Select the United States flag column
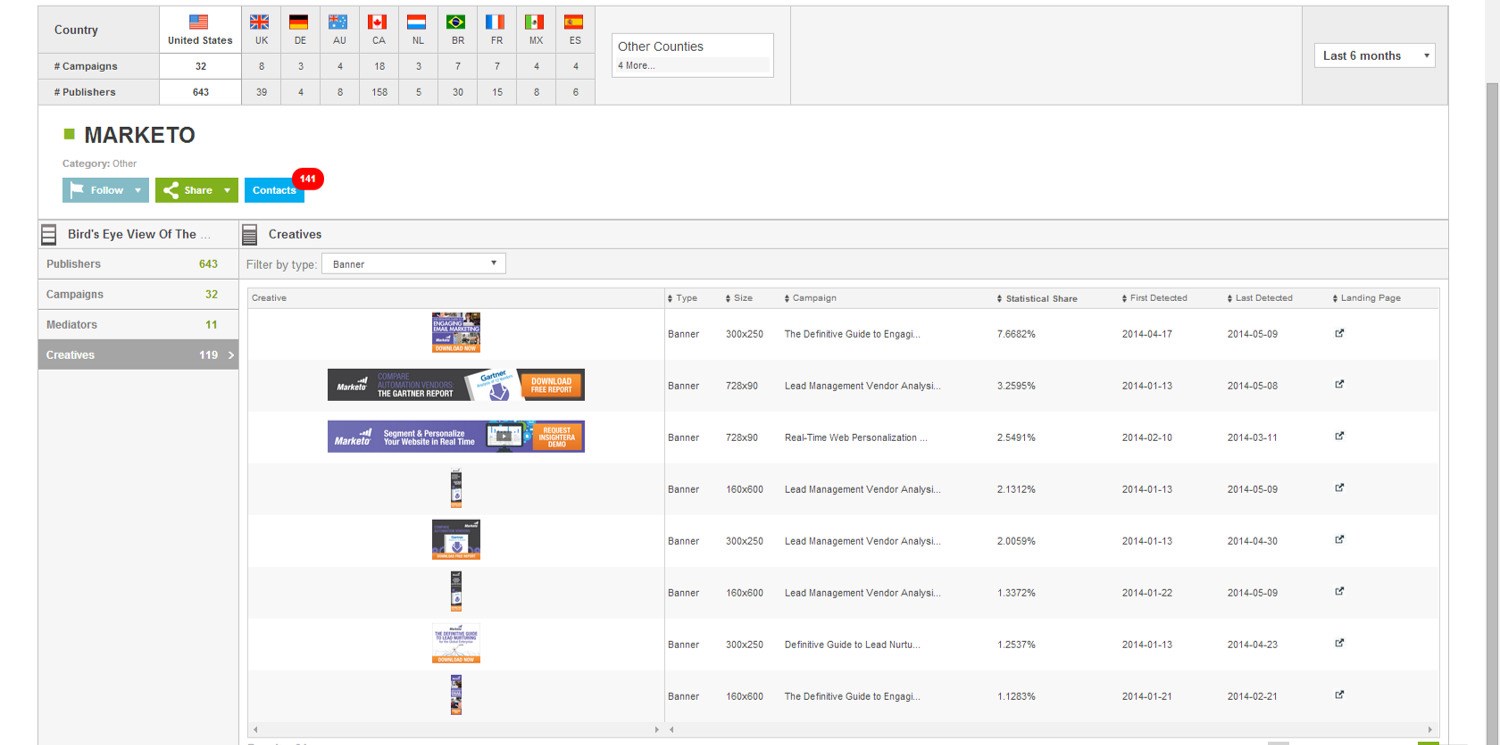 point(200,29)
